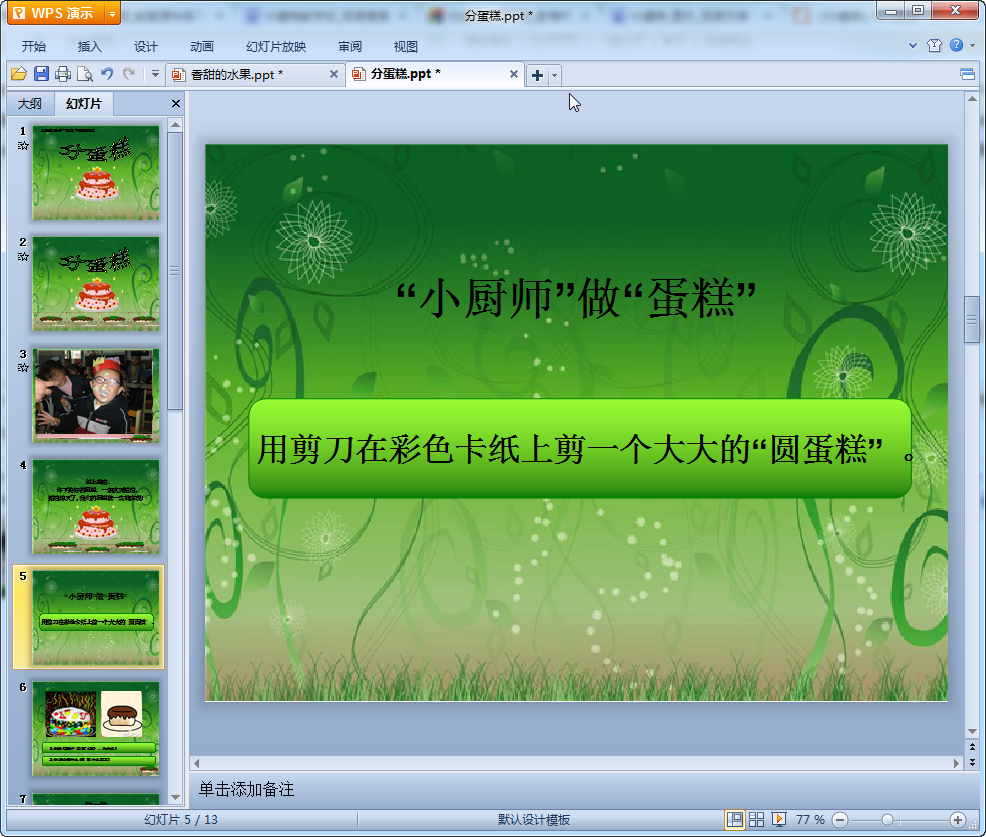This screenshot has width=986, height=837.
Task: Switch to the 幻灯片 panel tab
Action: (x=84, y=104)
